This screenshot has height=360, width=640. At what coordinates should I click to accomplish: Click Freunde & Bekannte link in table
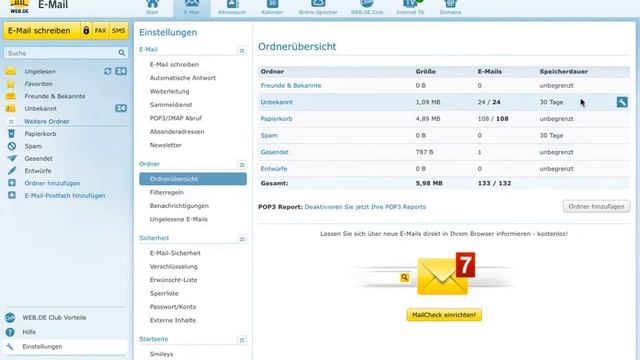291,86
